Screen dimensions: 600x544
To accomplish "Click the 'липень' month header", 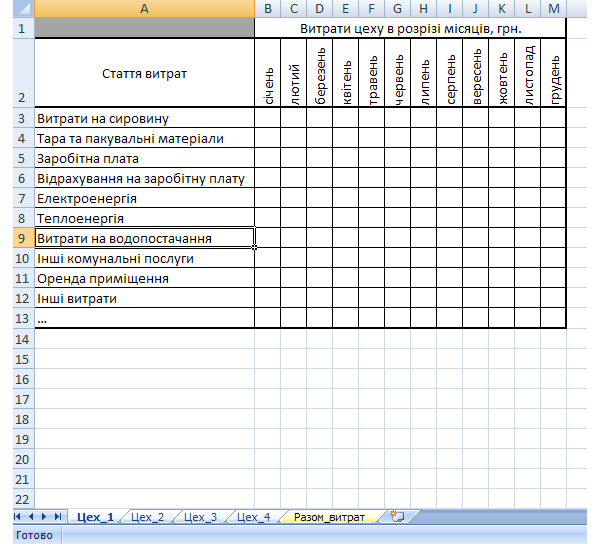I will (424, 73).
